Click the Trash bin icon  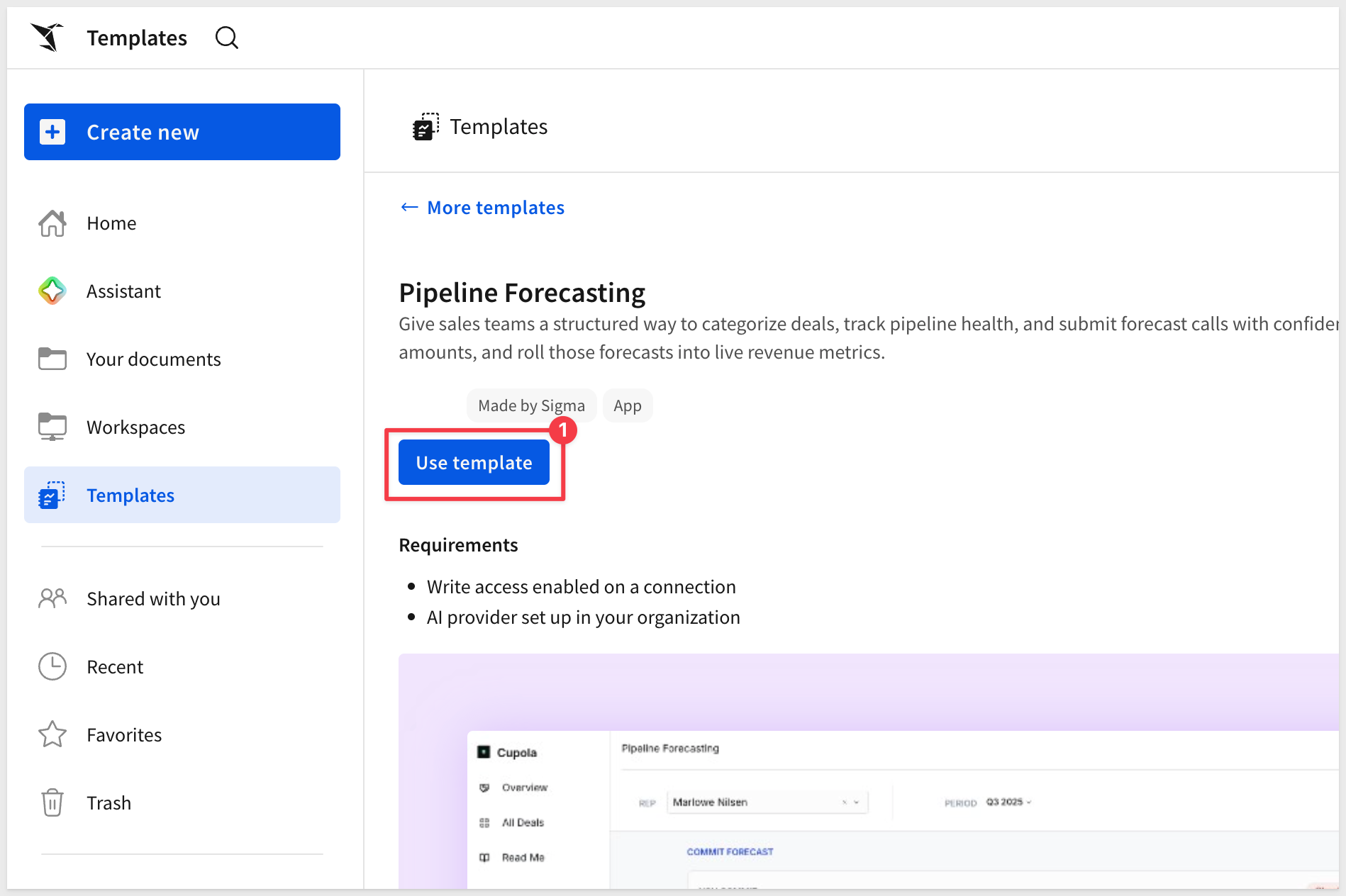52,802
